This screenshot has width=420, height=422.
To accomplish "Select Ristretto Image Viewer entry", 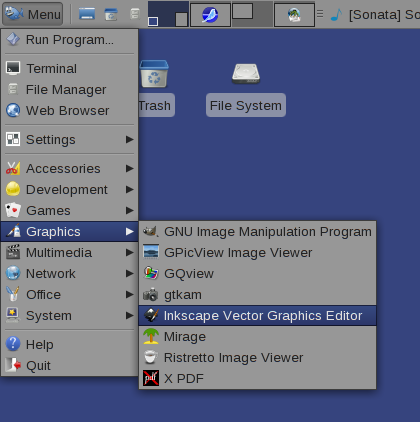I will (x=257, y=357).
